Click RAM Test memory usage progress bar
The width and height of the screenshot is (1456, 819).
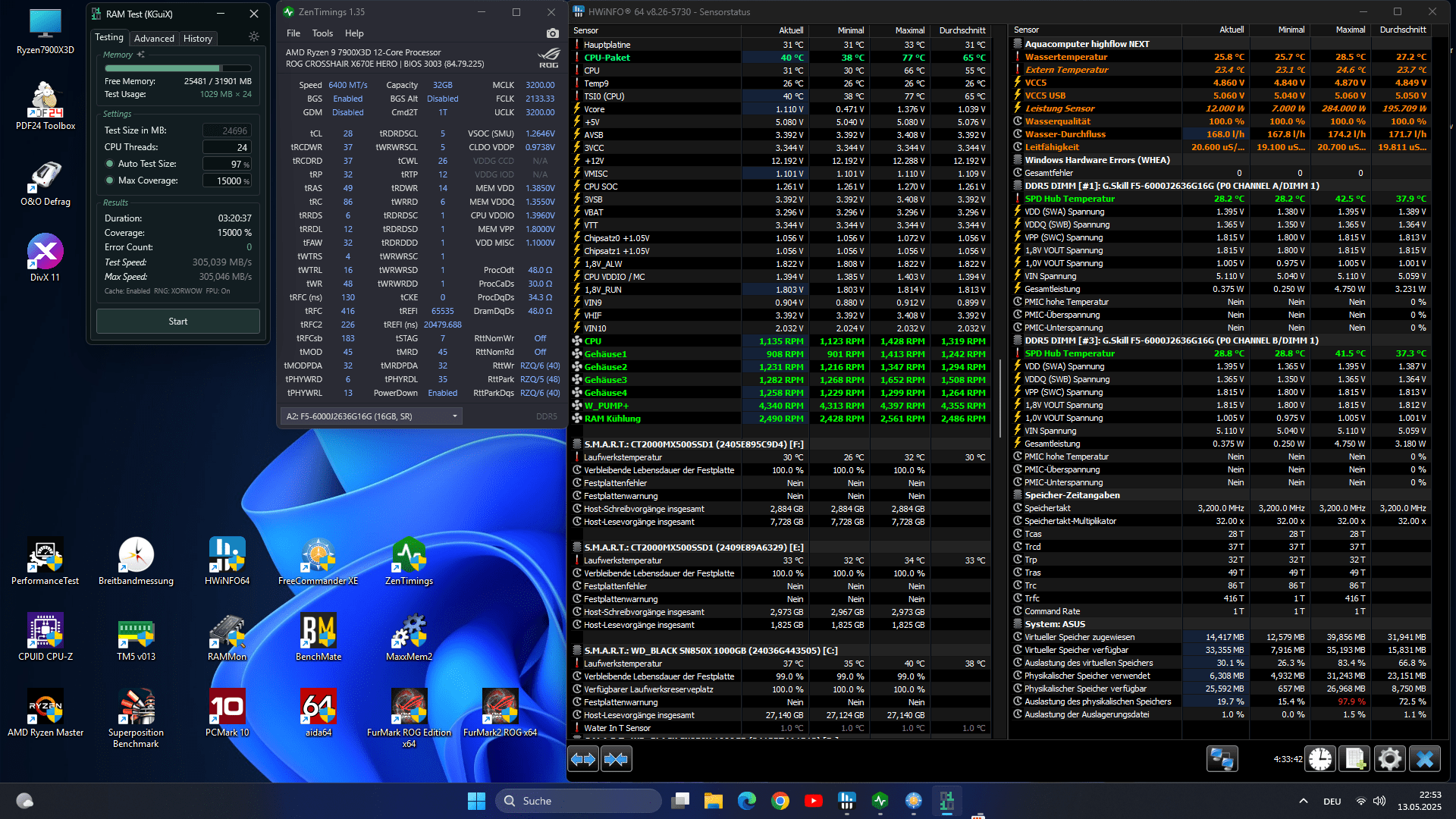(x=178, y=68)
